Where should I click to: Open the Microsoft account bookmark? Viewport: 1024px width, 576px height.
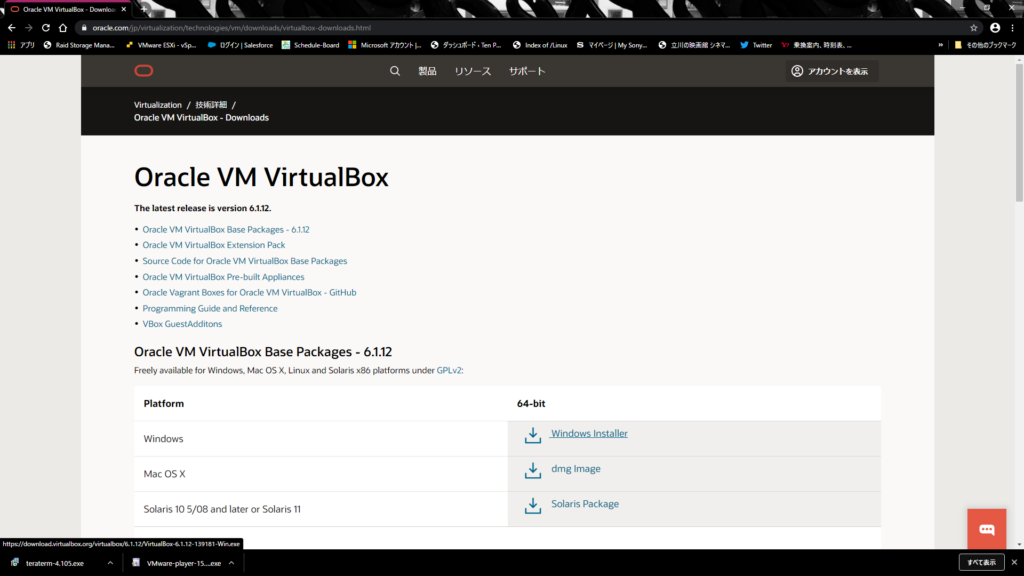pos(385,45)
